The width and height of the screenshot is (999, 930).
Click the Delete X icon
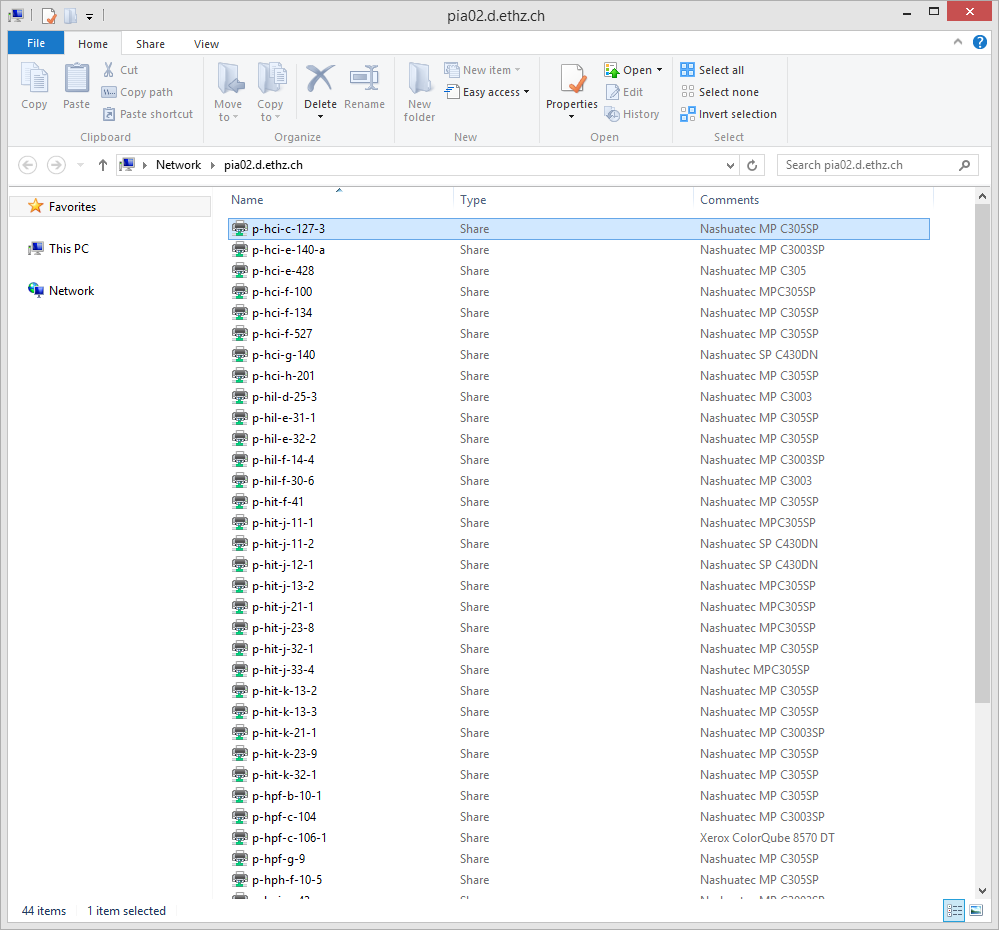coord(320,78)
